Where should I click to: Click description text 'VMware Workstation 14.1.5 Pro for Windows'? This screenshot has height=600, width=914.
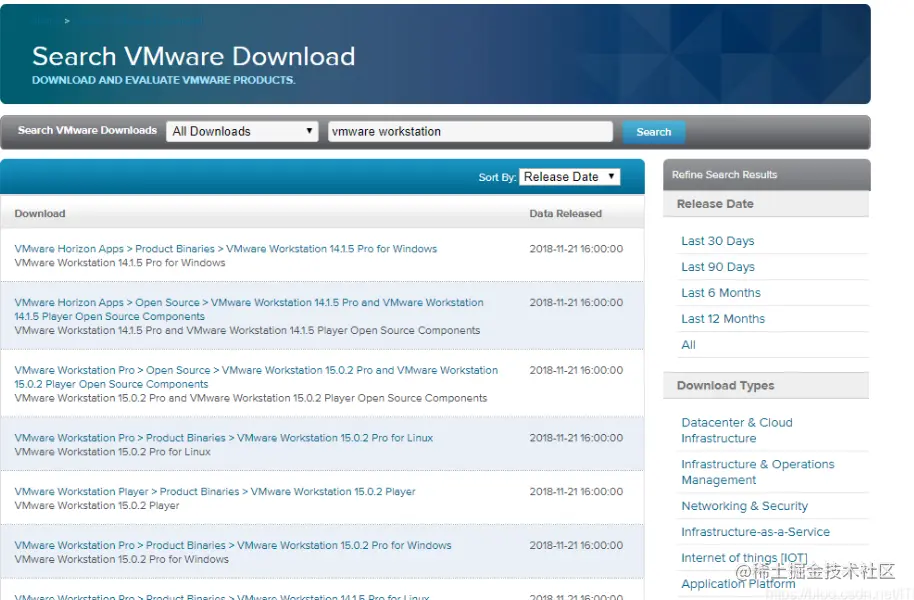119,263
